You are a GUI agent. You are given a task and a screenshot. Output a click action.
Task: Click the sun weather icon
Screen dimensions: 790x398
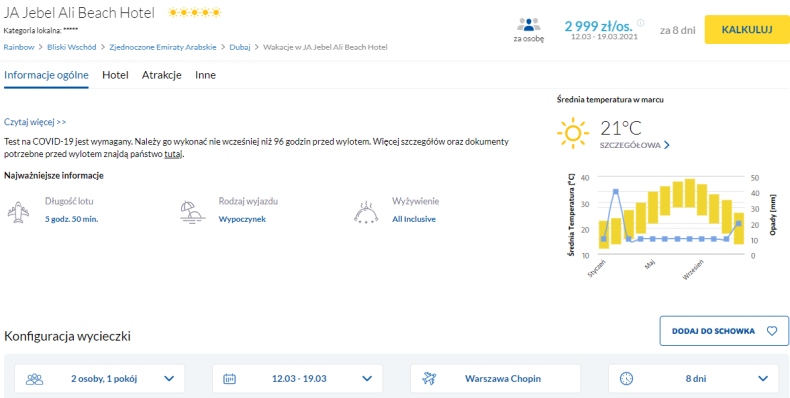[573, 133]
